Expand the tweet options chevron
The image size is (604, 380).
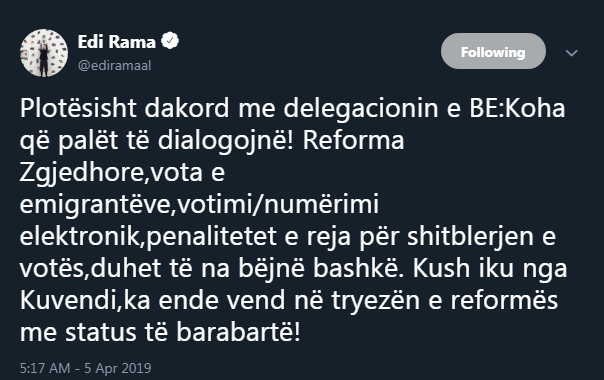(x=572, y=53)
